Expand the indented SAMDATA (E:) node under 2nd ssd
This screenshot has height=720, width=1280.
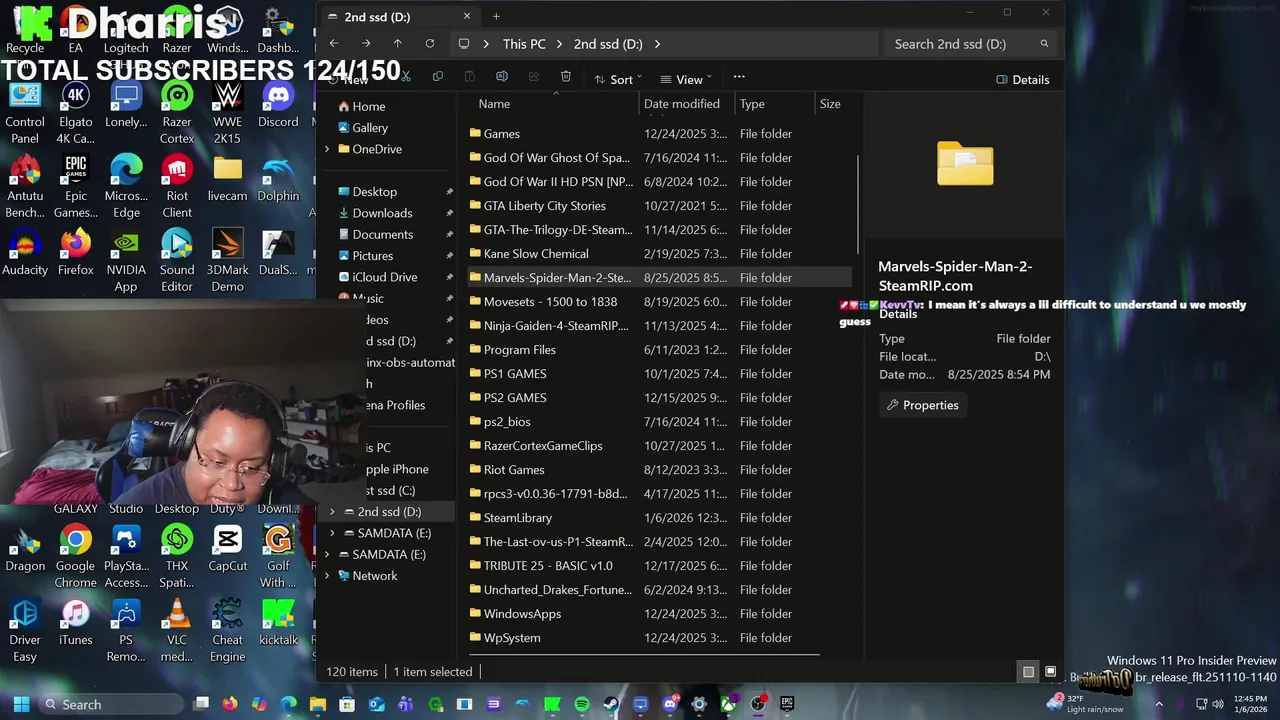(x=333, y=533)
